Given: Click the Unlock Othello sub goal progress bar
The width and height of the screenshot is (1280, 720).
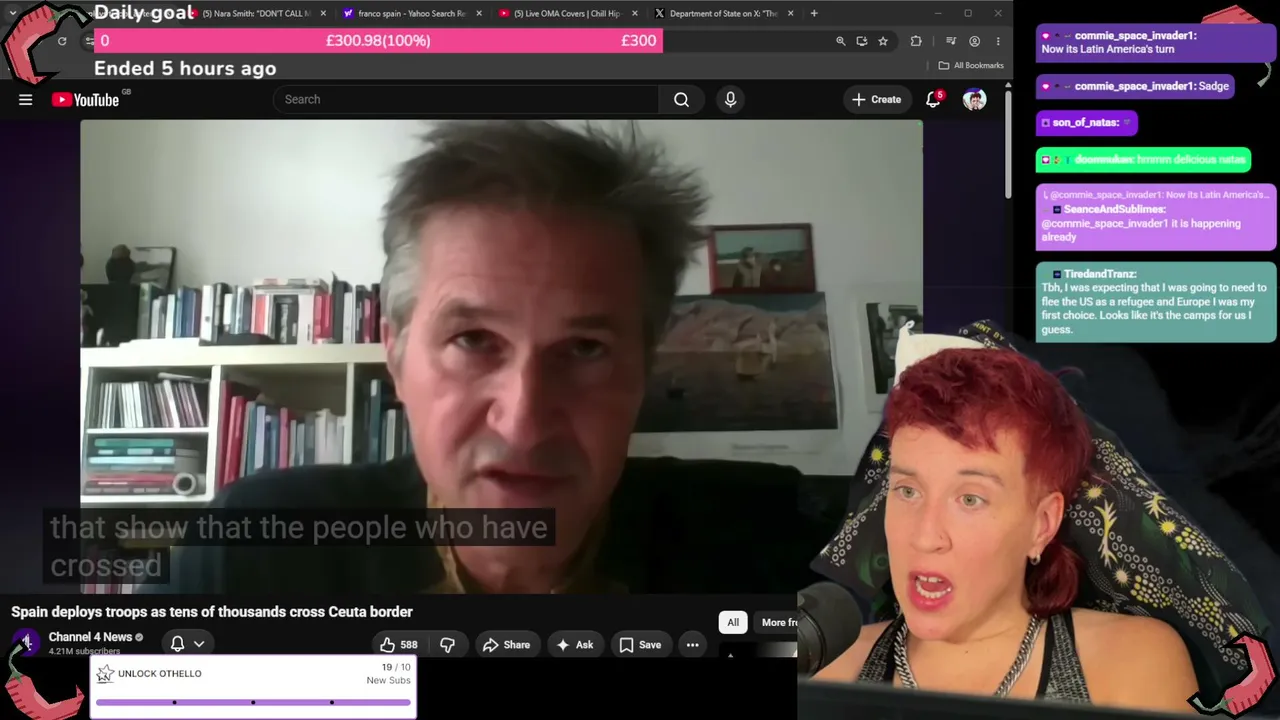Looking at the screenshot, I should click(253, 703).
